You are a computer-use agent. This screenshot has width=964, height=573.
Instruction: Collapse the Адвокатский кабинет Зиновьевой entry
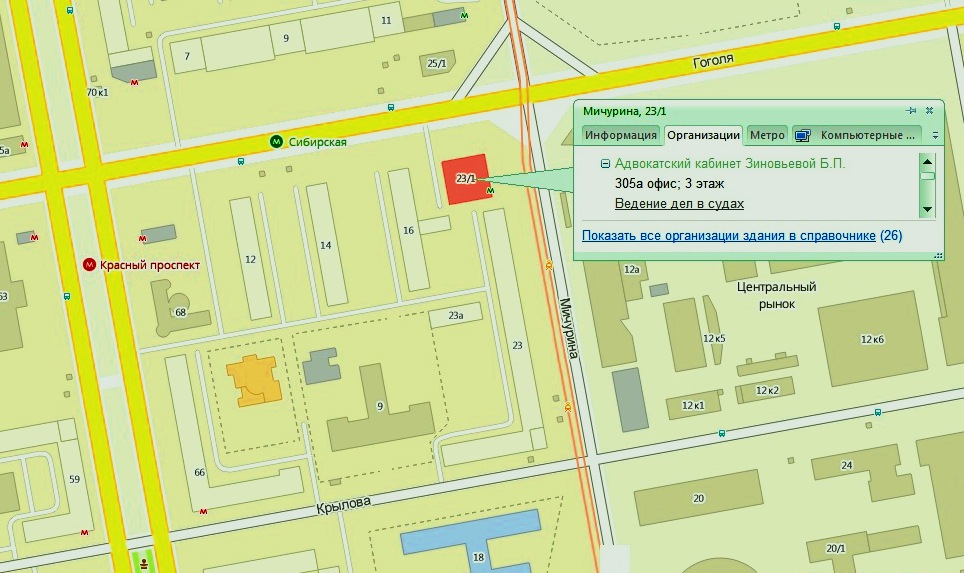click(605, 164)
